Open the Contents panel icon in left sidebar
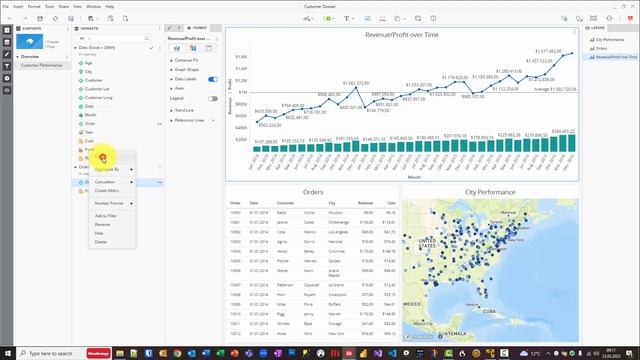This screenshot has width=640, height=360. [x=7, y=30]
